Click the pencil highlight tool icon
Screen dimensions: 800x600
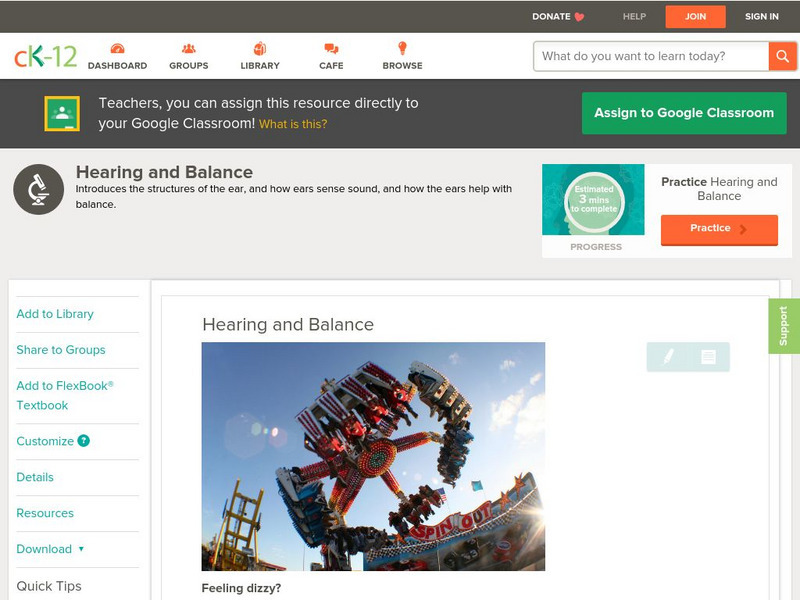[668, 356]
